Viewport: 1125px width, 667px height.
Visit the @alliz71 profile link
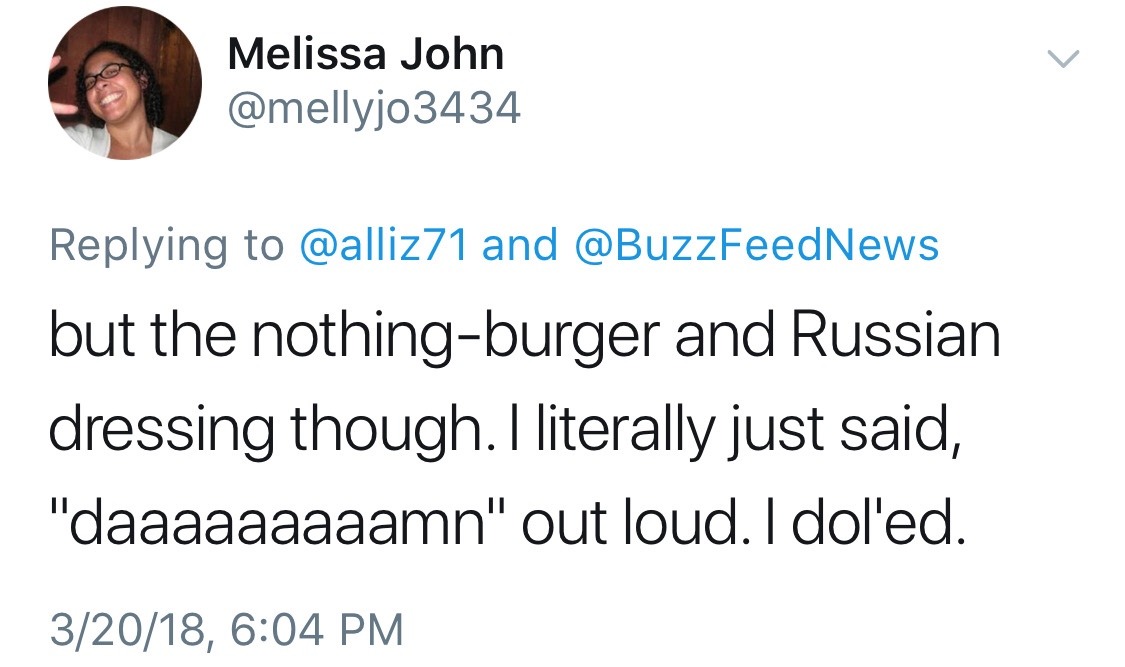[x=385, y=245]
